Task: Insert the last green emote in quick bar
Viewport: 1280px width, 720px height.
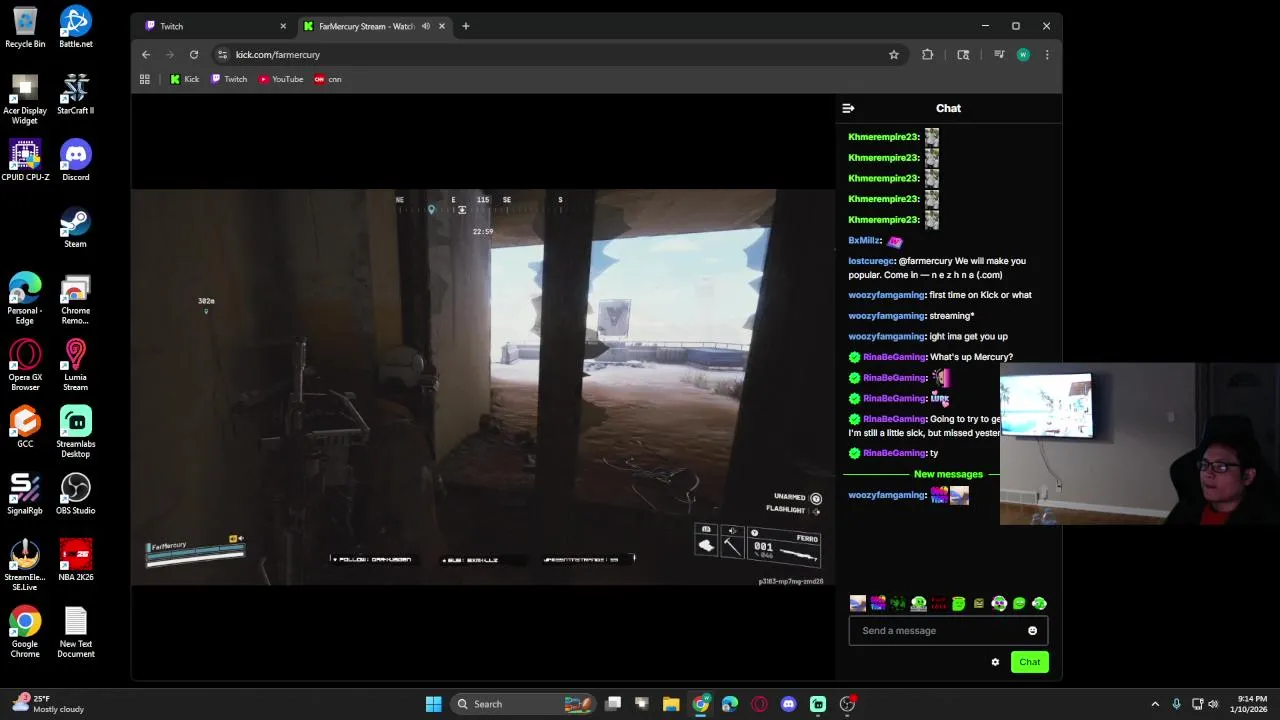Action: (1039, 603)
